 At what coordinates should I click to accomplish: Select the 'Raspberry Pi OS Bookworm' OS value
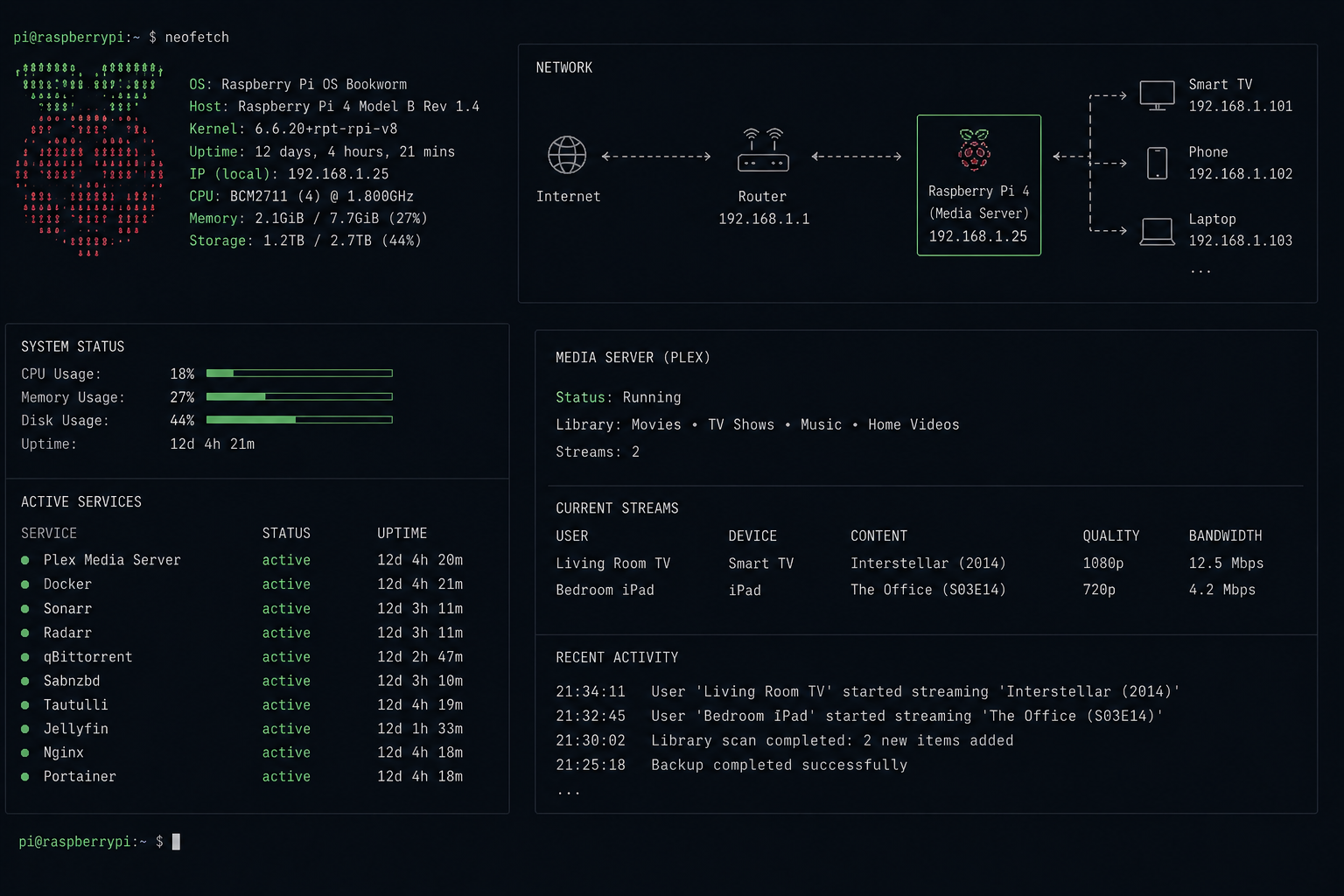coord(314,85)
